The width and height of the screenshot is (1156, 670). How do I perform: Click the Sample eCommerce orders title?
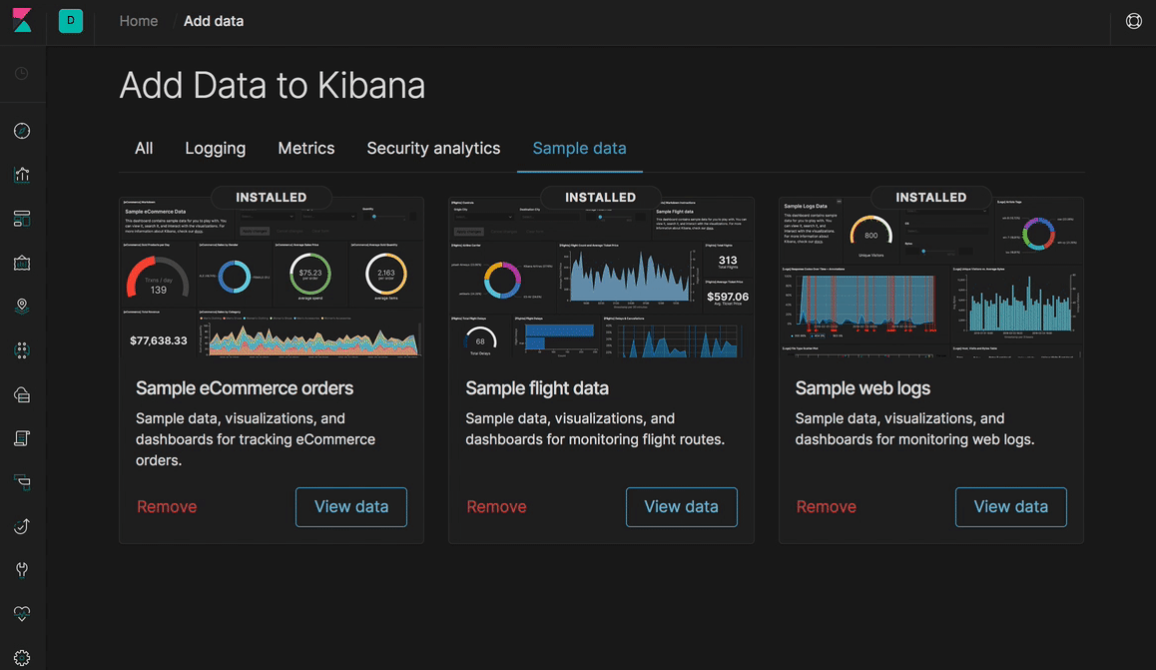[x=244, y=388]
